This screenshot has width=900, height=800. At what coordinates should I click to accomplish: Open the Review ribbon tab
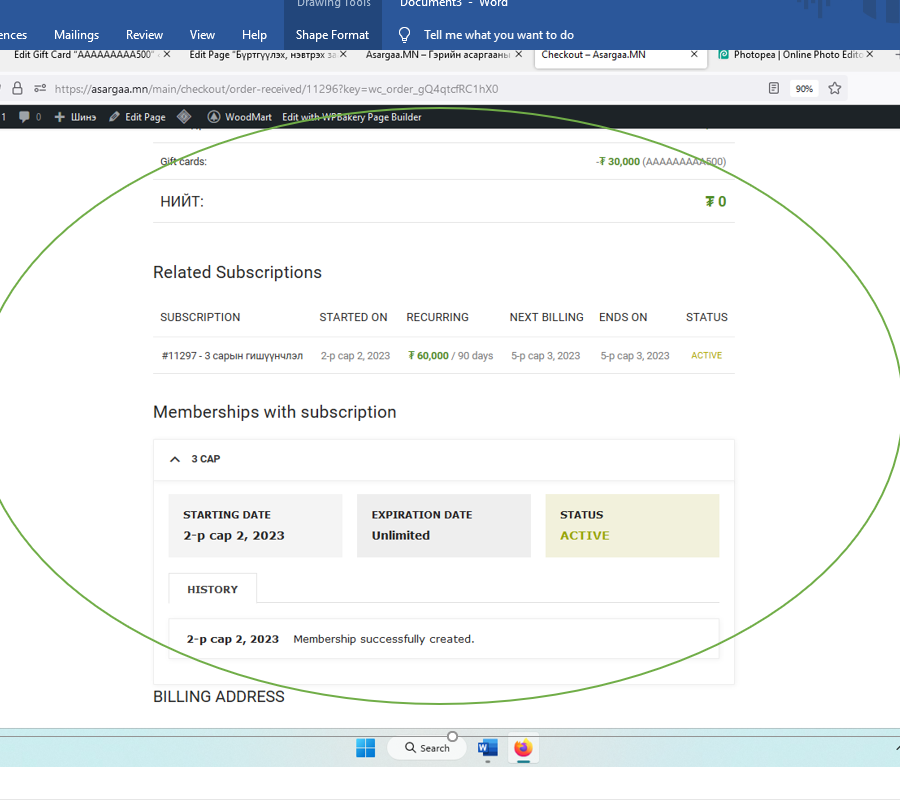click(144, 35)
